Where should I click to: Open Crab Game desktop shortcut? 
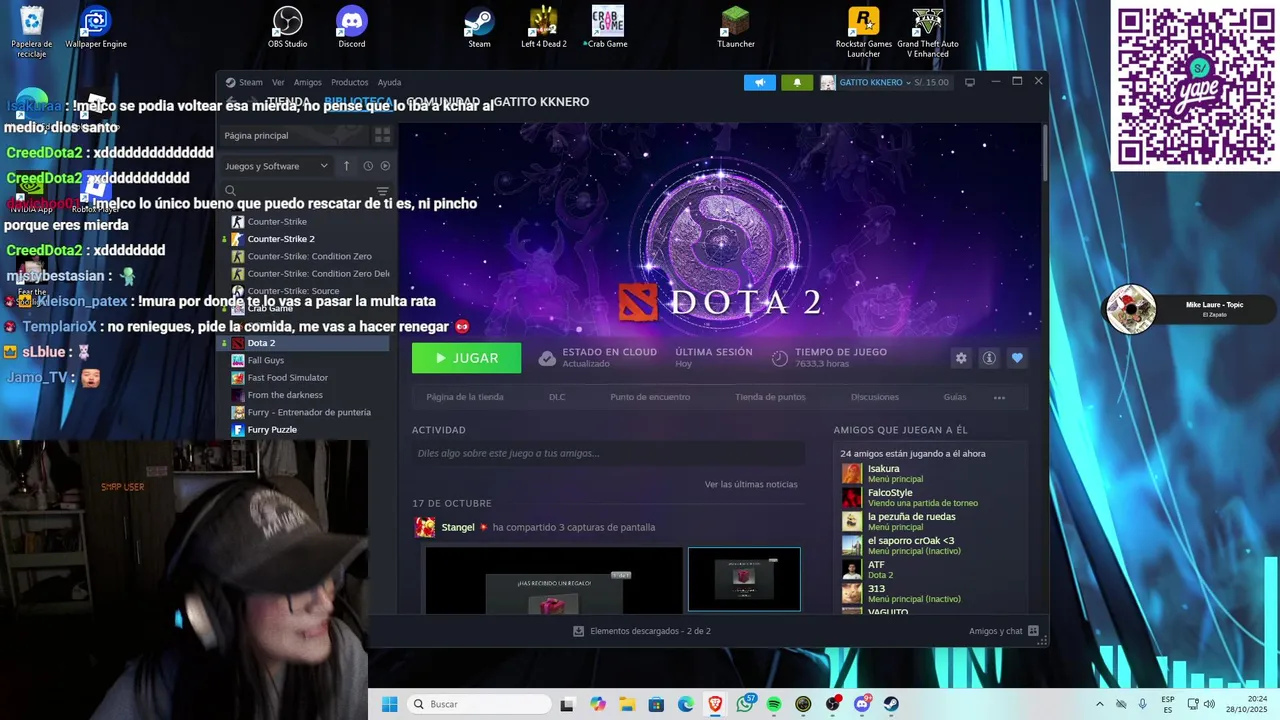(x=607, y=28)
